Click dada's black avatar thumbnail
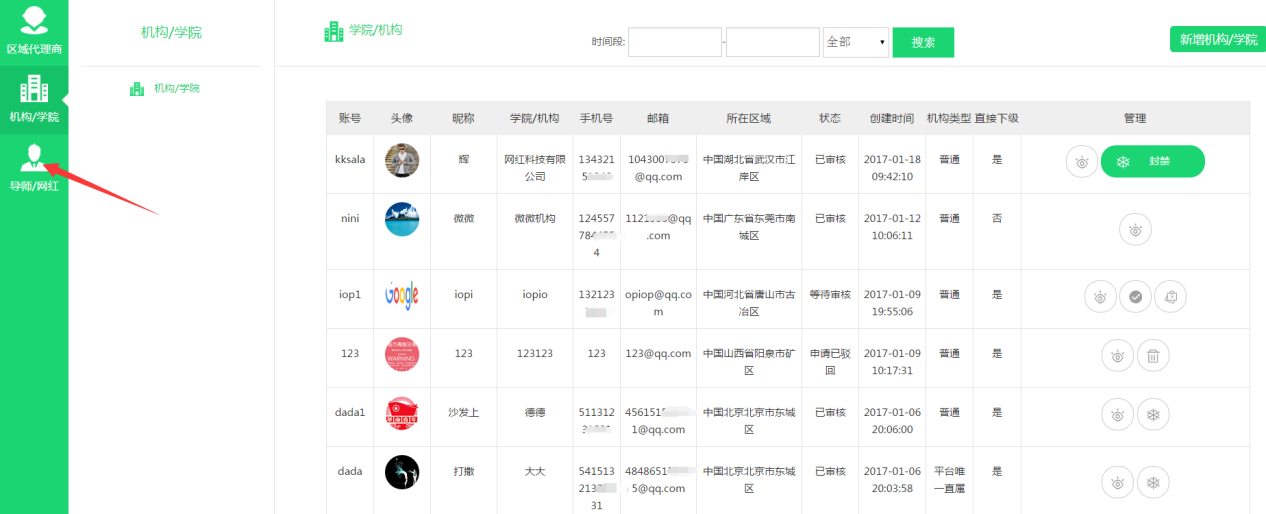This screenshot has width=1266, height=514. 402,472
